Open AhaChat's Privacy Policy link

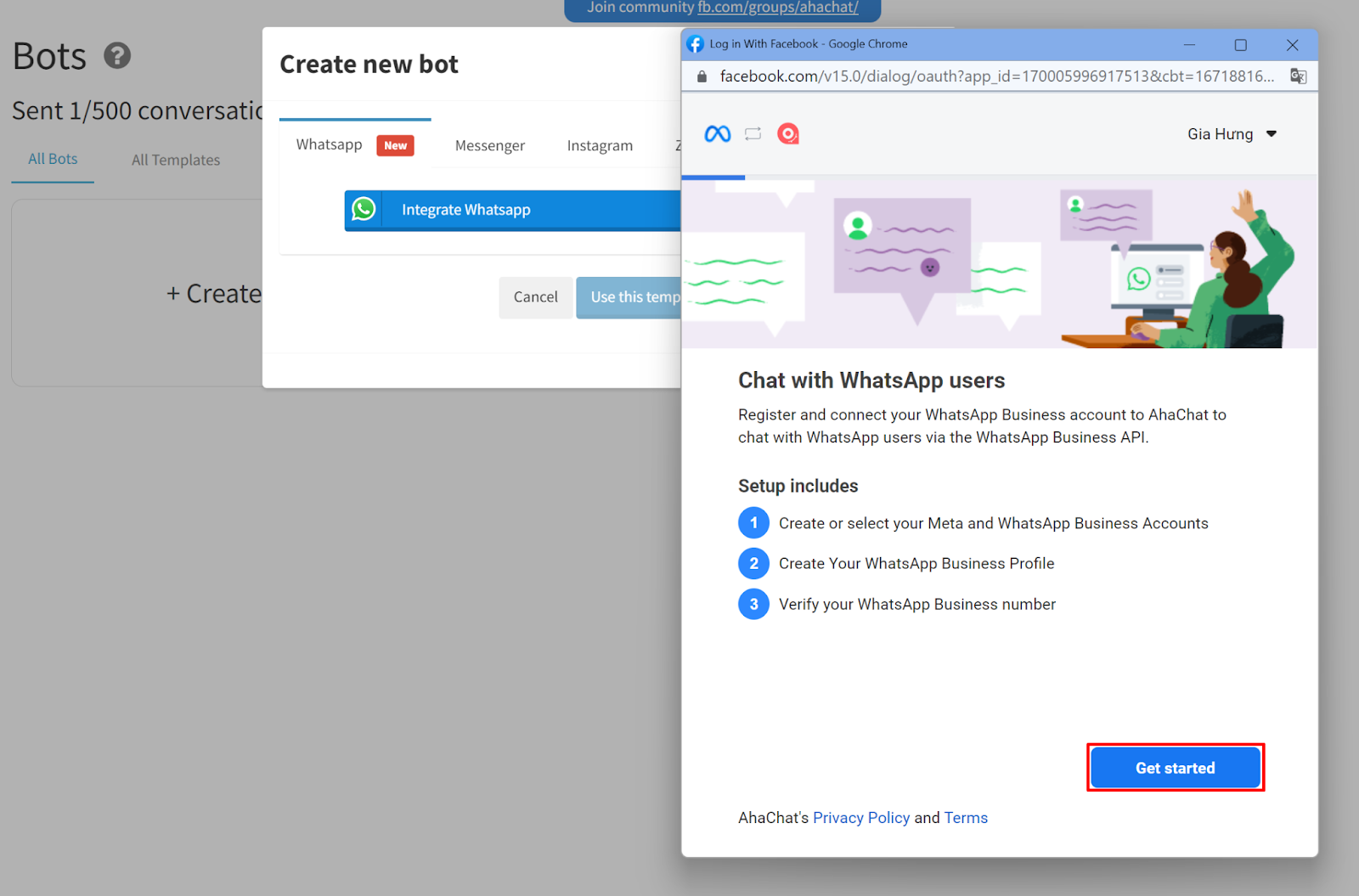click(861, 818)
